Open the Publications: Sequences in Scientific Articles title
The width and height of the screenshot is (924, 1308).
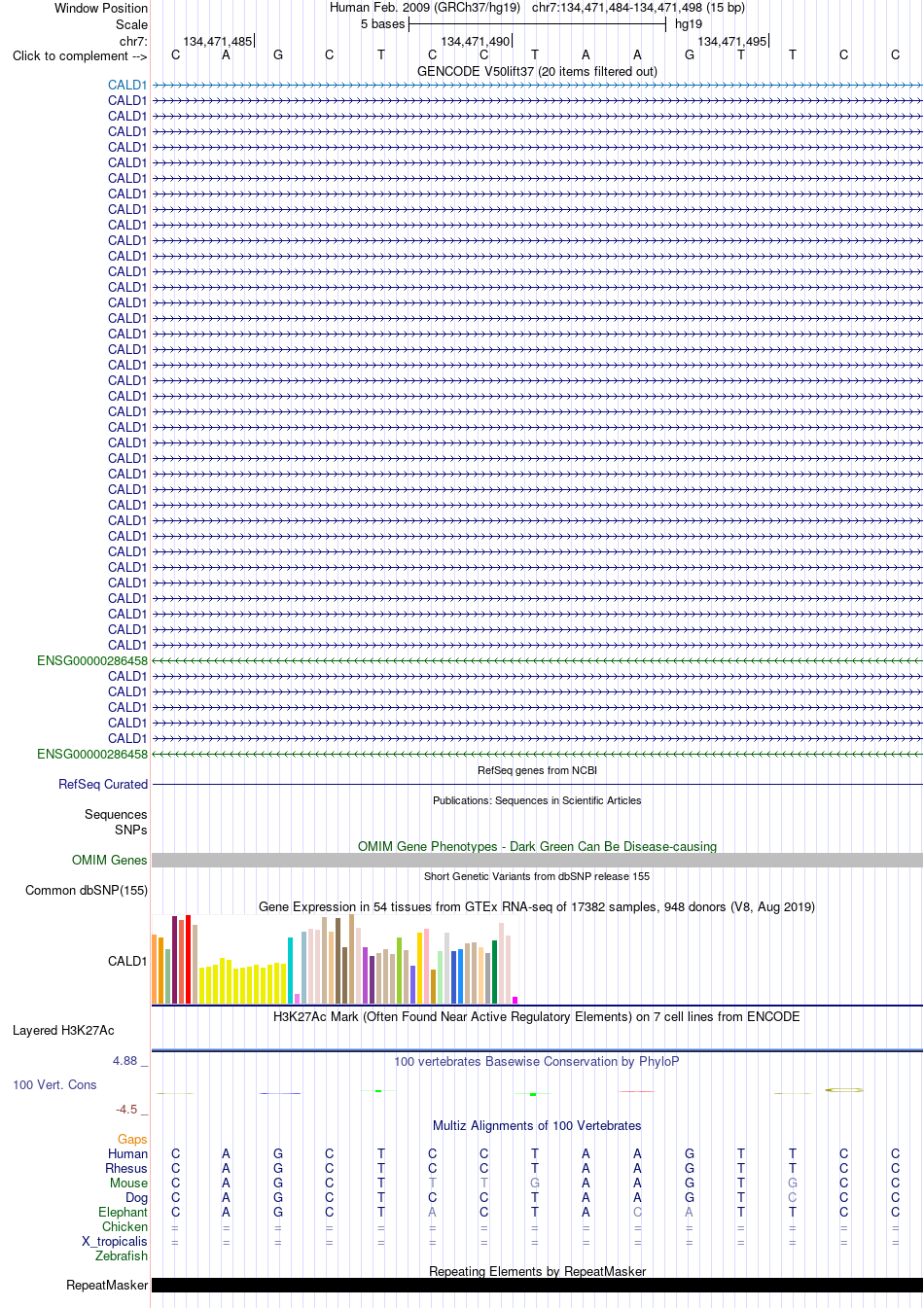click(x=537, y=800)
